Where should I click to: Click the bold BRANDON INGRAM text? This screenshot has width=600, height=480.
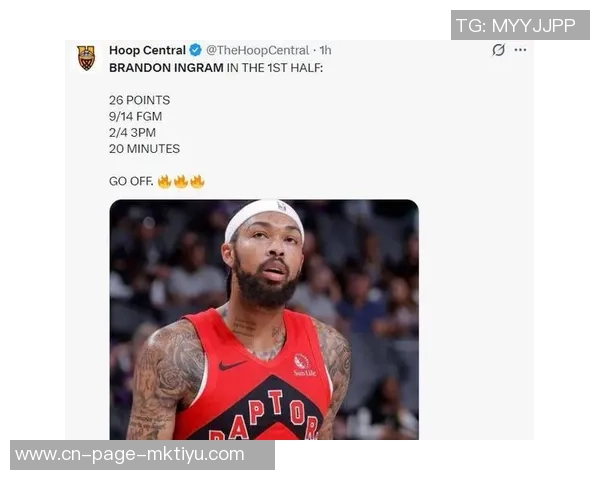click(166, 68)
